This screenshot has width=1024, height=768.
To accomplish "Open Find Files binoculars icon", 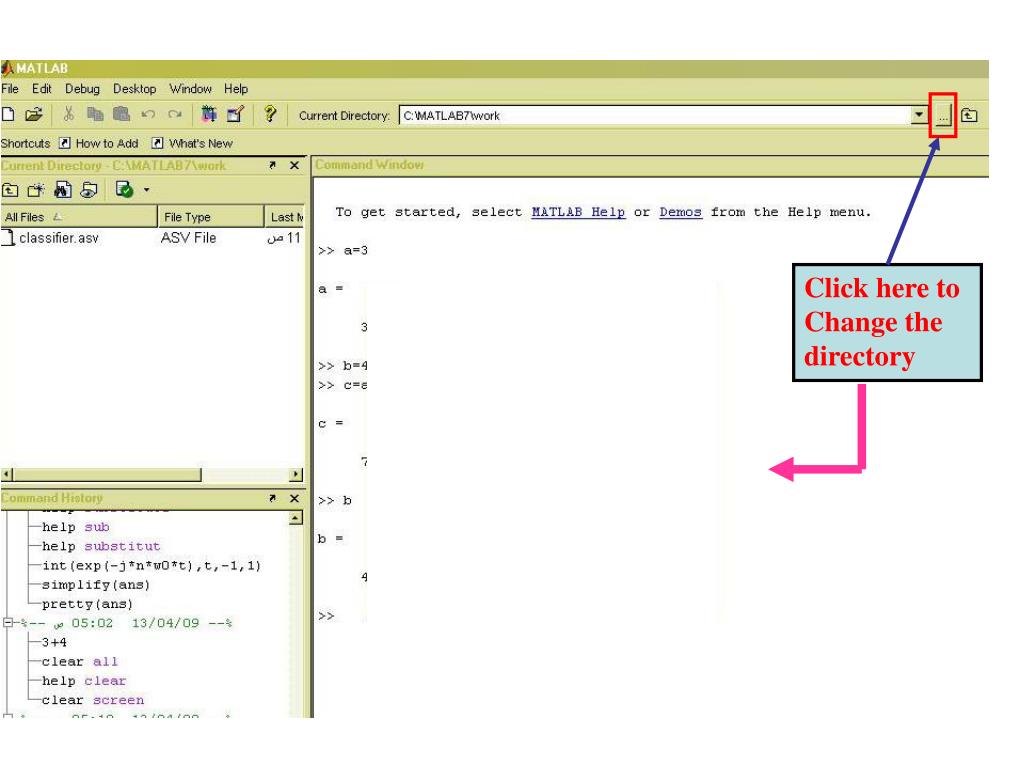I will pyautogui.click(x=63, y=190).
